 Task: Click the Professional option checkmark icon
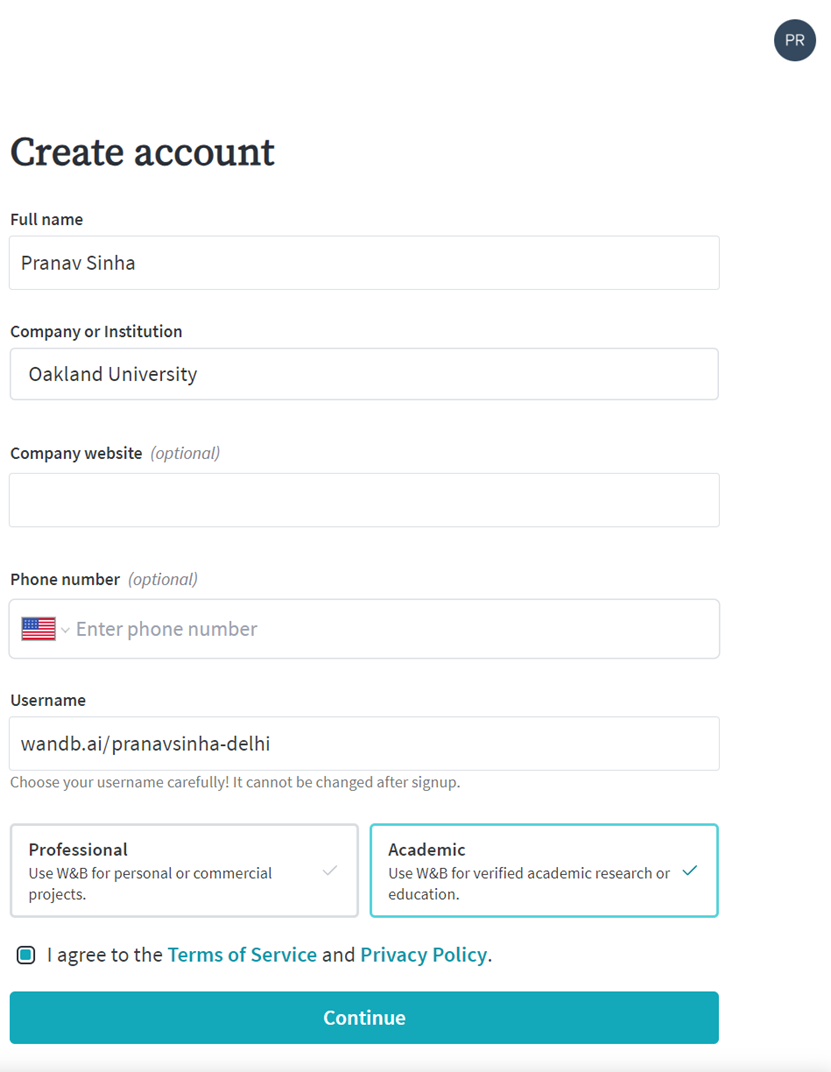330,870
